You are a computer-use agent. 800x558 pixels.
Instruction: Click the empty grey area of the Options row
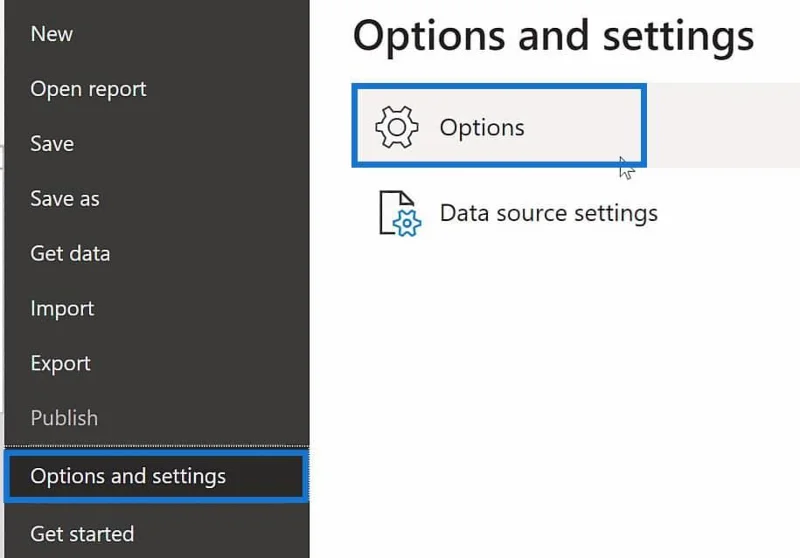[x=723, y=125]
